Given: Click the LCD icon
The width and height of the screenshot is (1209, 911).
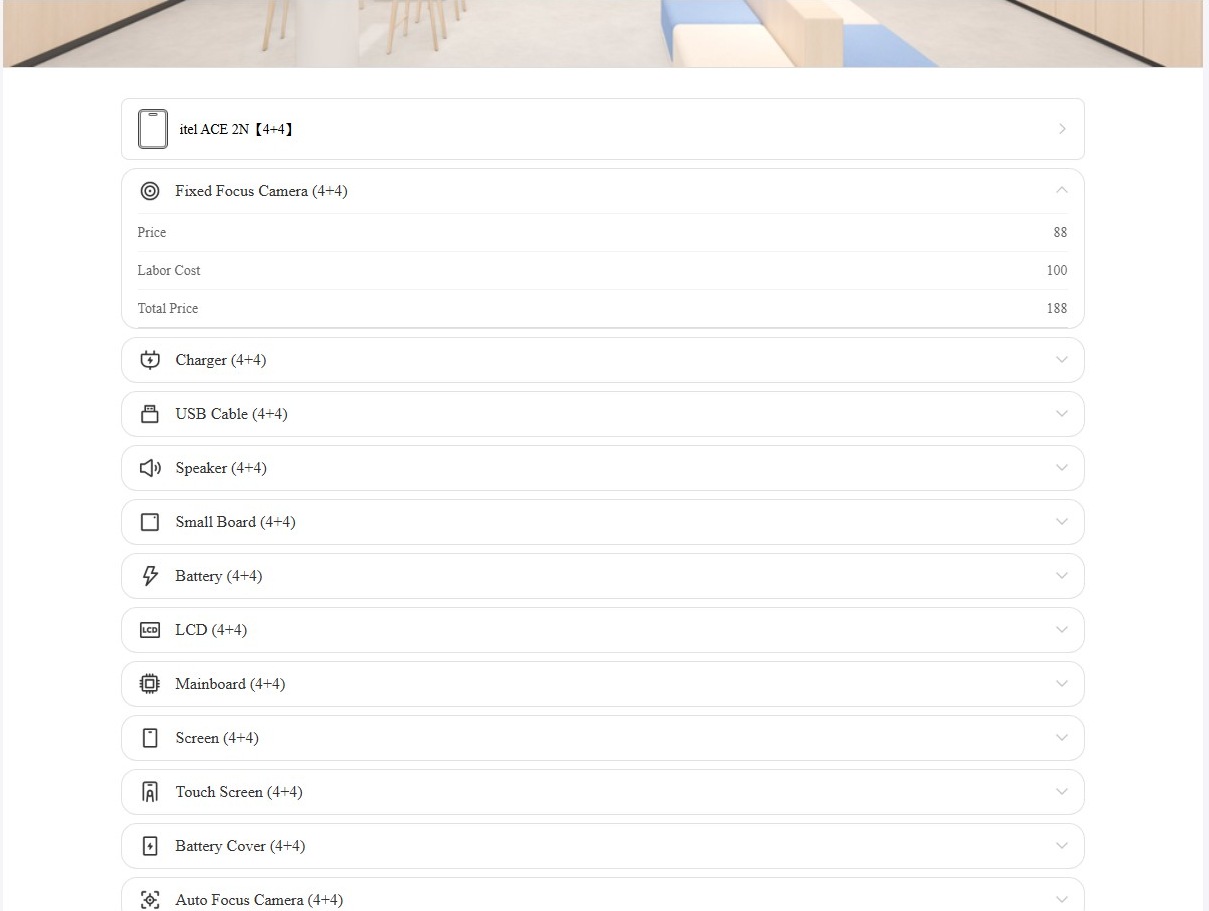Looking at the screenshot, I should (x=150, y=630).
